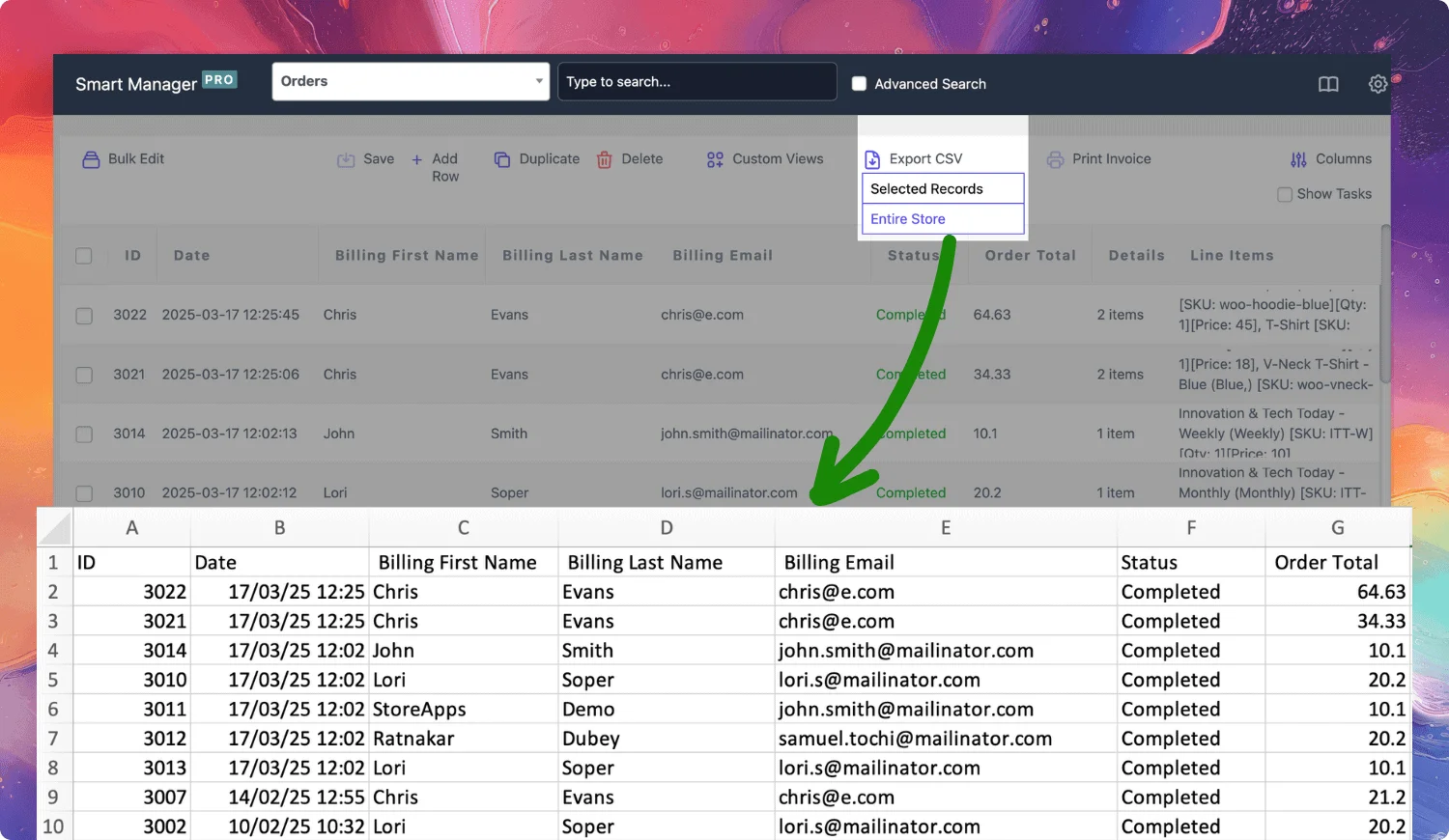Sort by the Billing First Name column header
The height and width of the screenshot is (840, 1449).
407,256
